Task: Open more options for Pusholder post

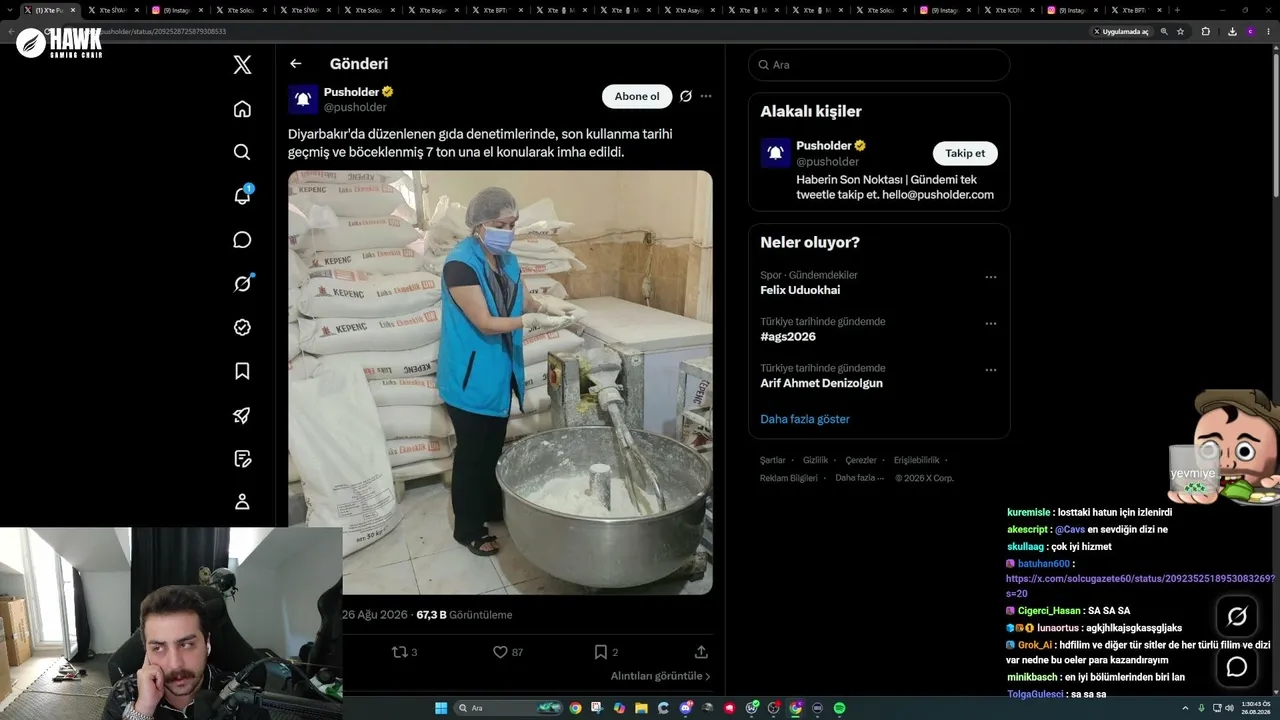Action: 706,96
